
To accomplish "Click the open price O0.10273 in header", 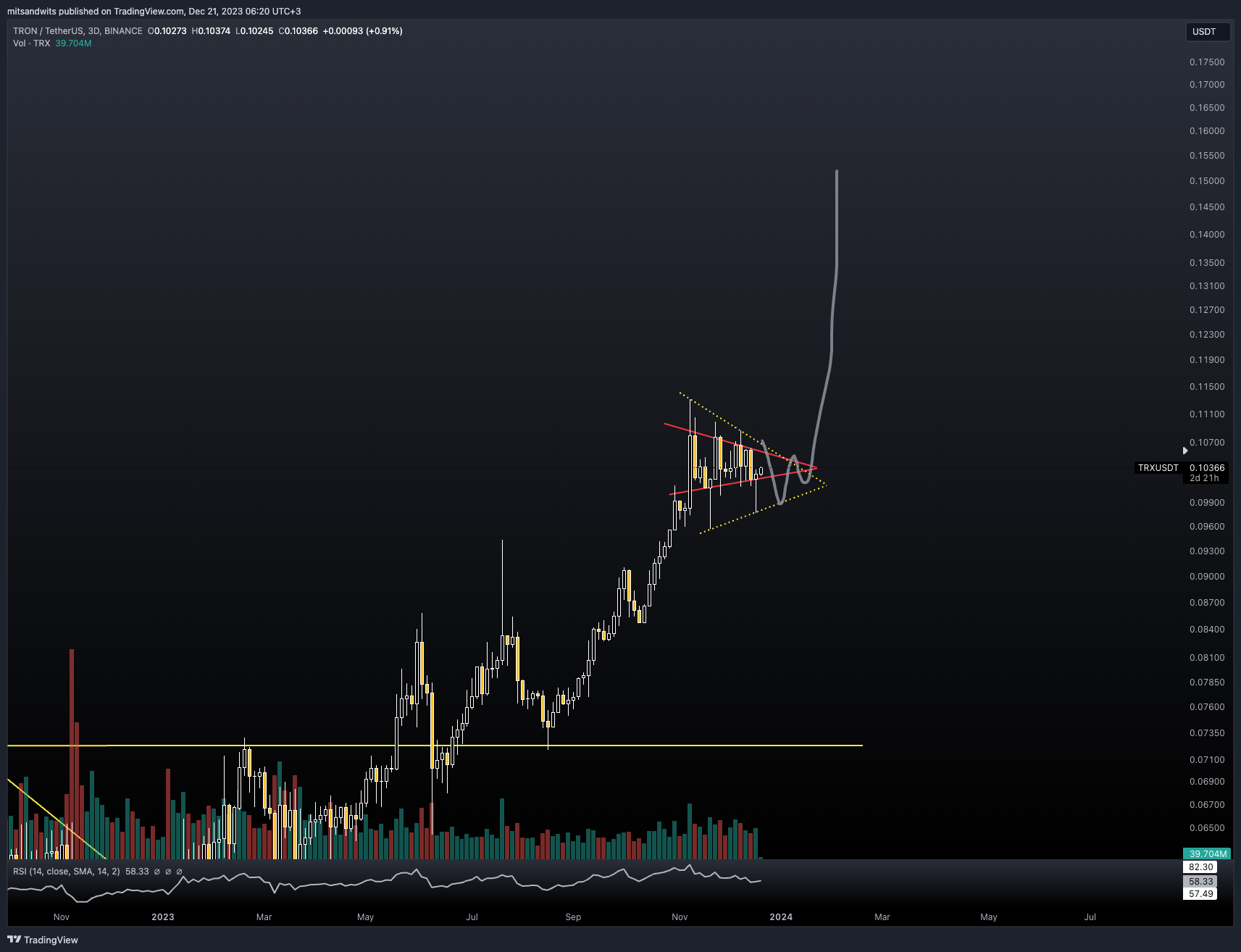I will coord(167,31).
